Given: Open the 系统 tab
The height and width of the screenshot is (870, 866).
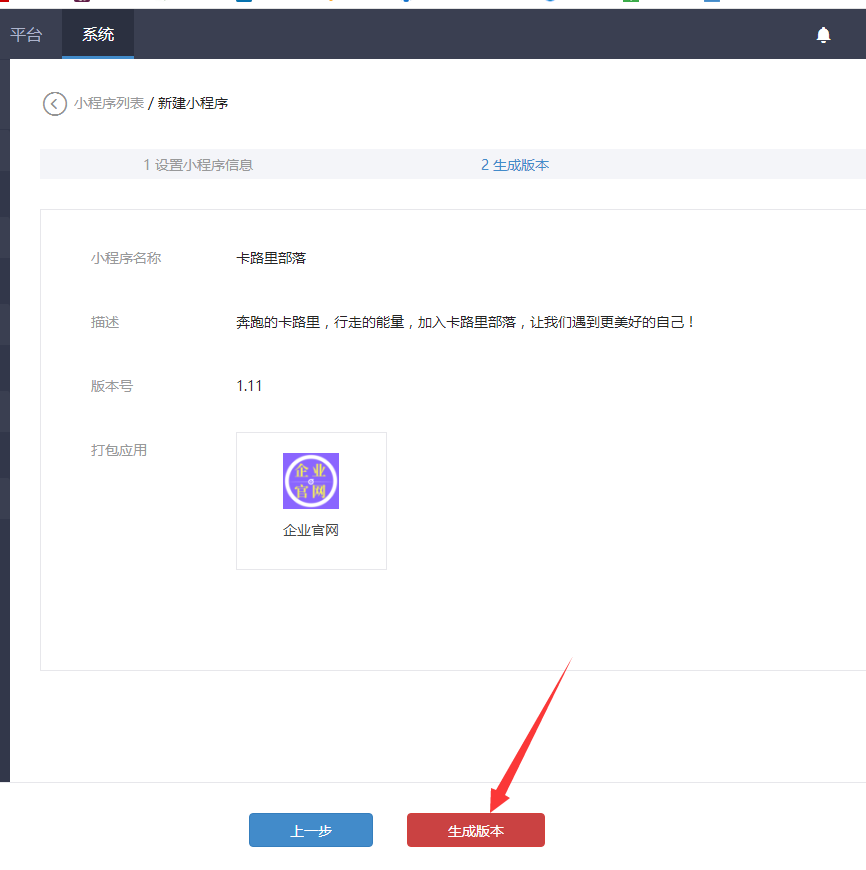Looking at the screenshot, I should (x=98, y=35).
